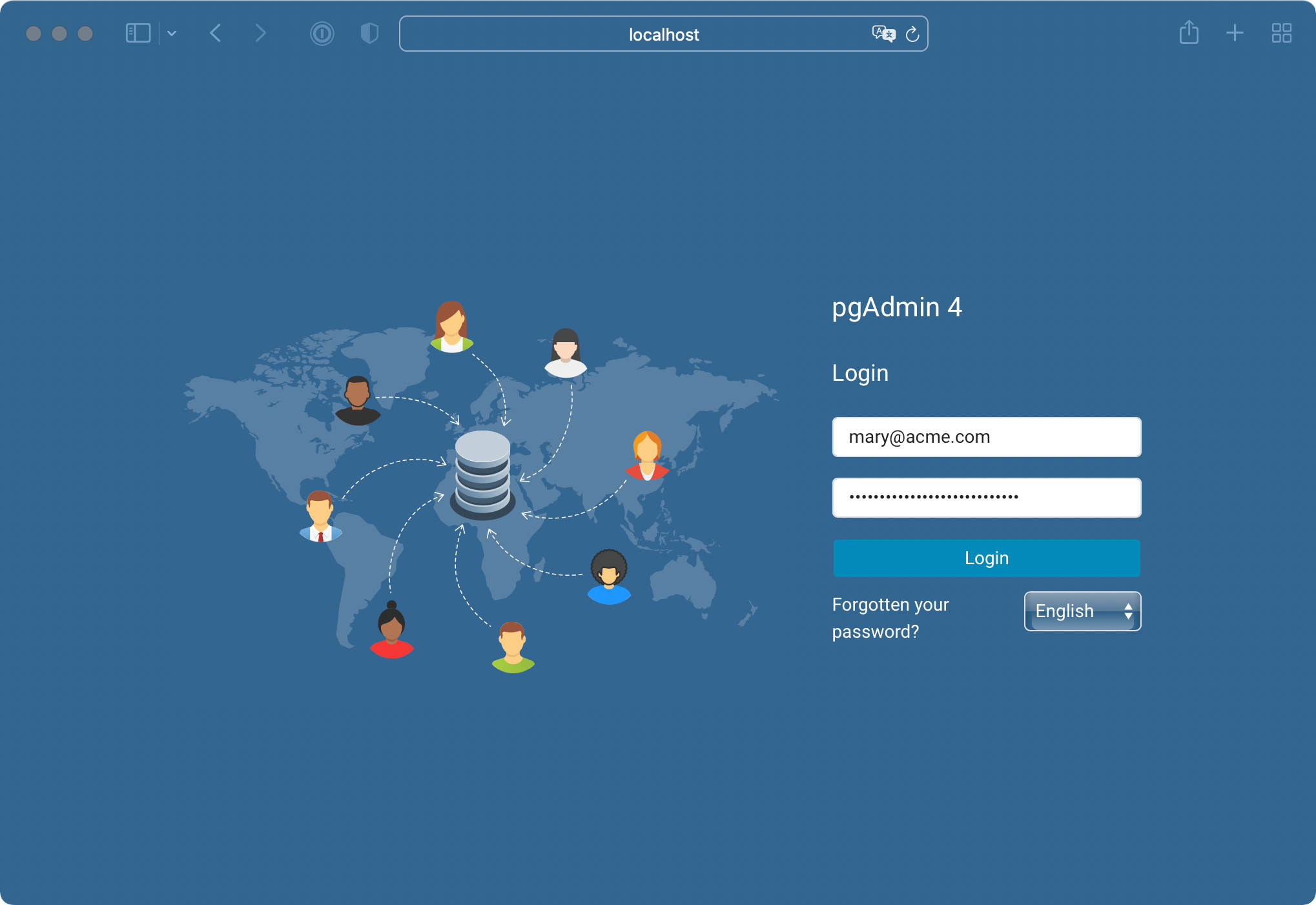Open the English language dropdown
Screen dimensions: 1316x905
tap(1072, 611)
